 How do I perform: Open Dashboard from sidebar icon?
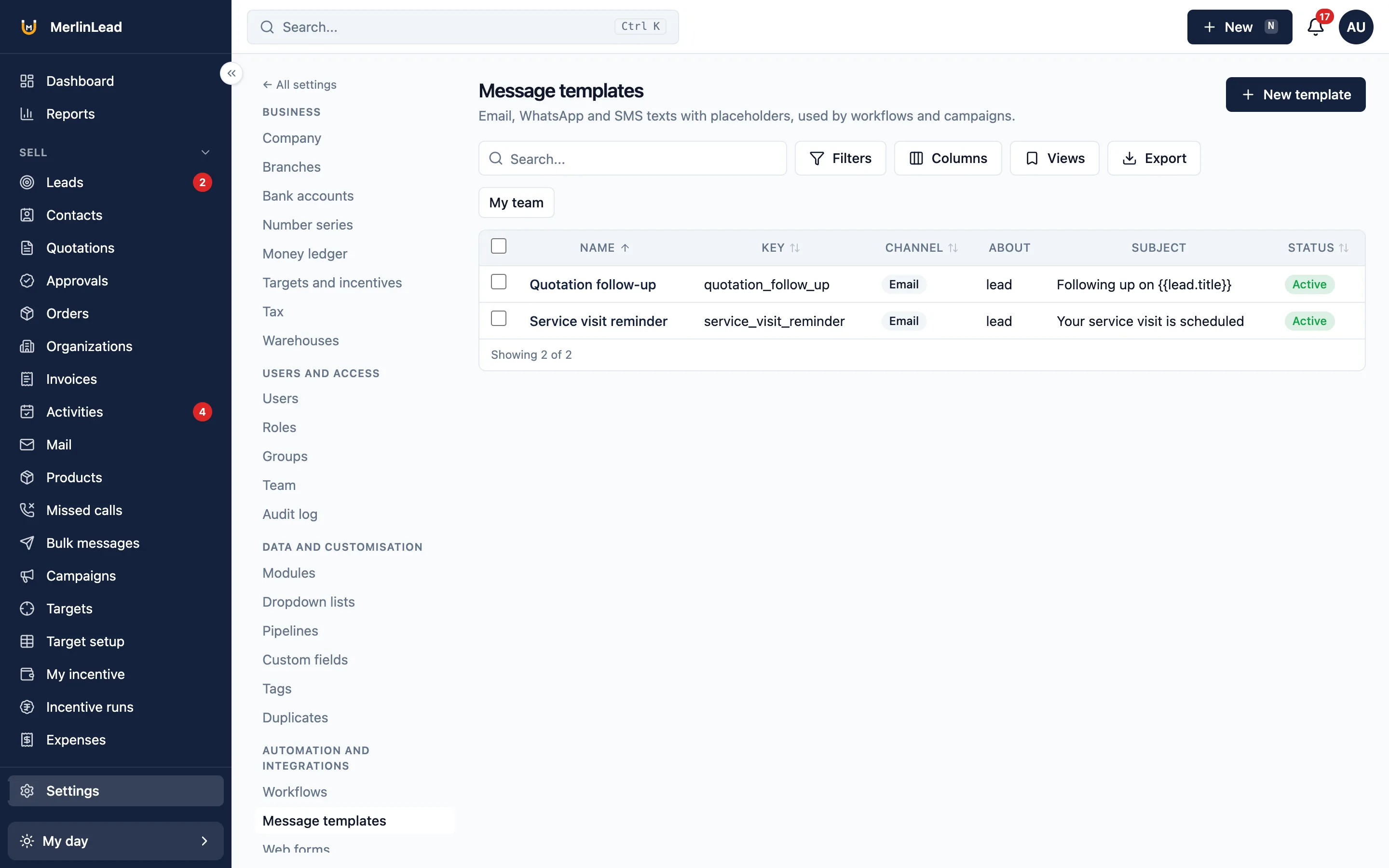pyautogui.click(x=27, y=81)
